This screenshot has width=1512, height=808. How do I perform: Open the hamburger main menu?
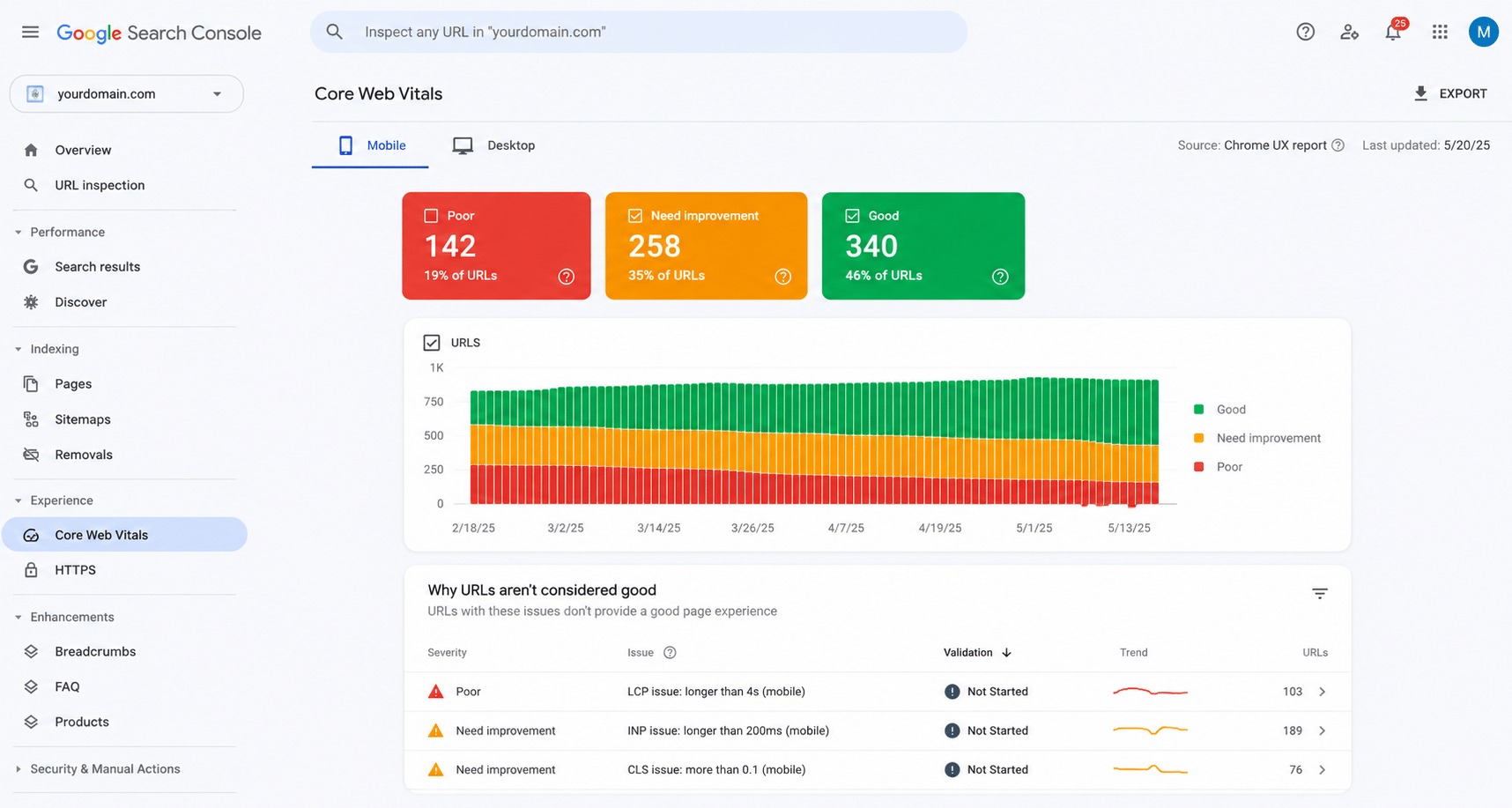point(30,32)
